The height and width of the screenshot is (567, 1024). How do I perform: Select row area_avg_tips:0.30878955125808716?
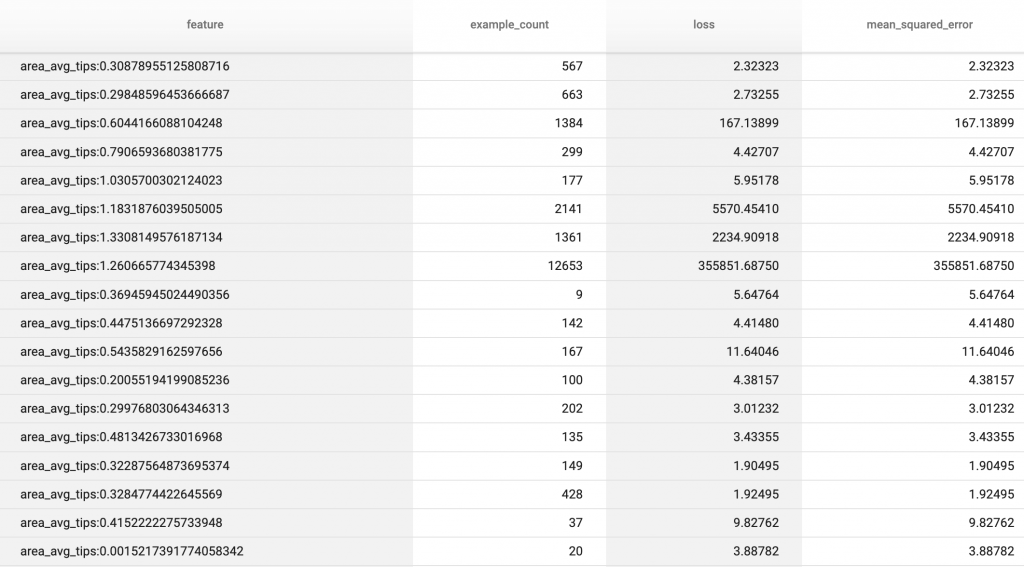512,66
